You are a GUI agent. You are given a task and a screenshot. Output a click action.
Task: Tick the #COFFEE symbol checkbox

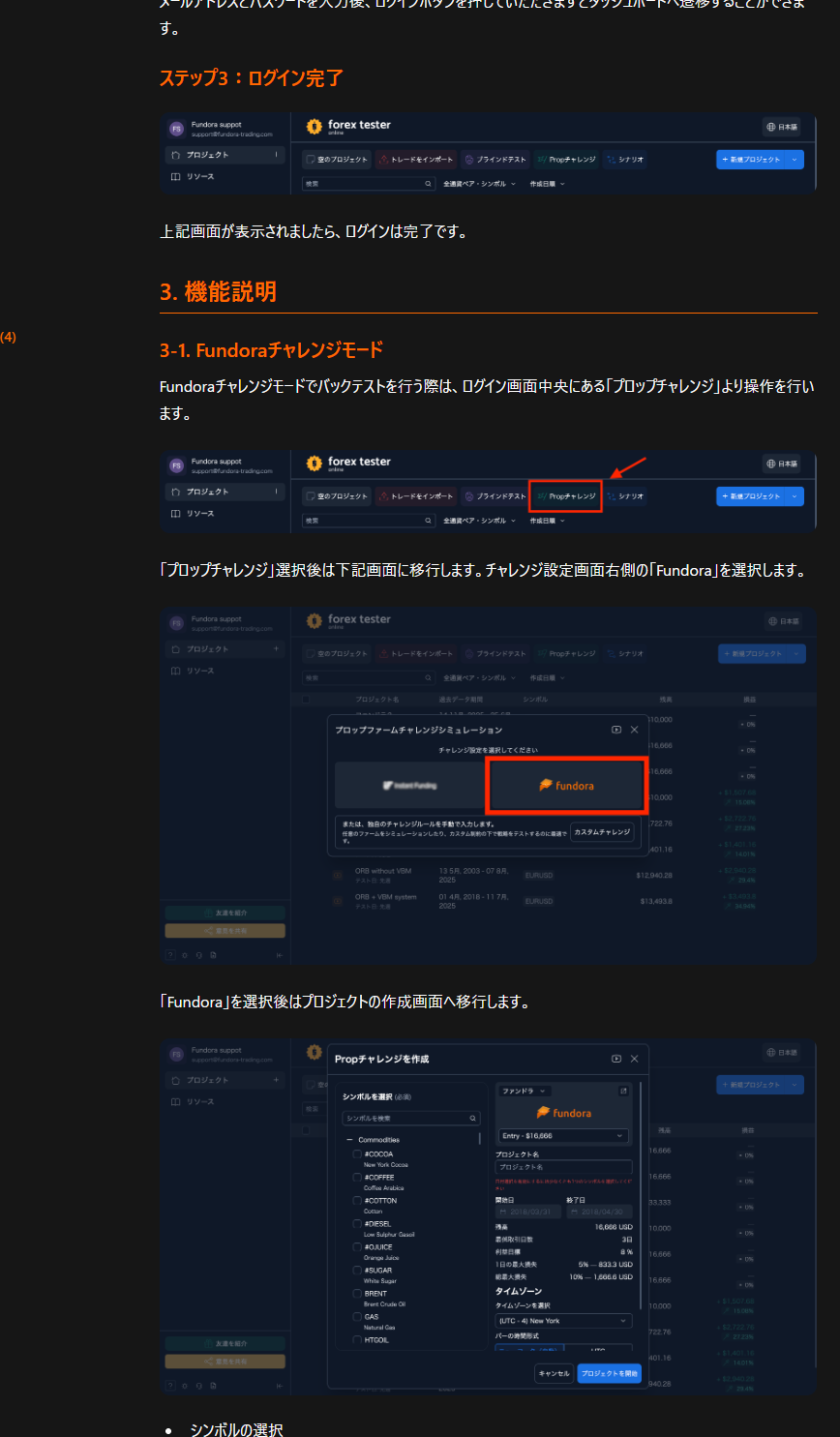(357, 1178)
